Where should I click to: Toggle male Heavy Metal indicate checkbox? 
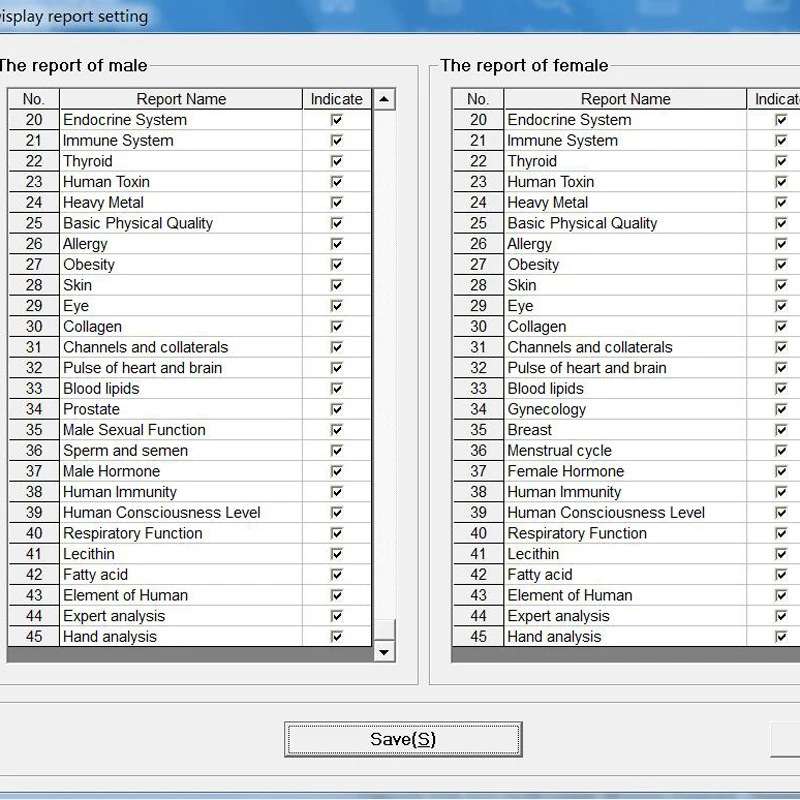336,202
